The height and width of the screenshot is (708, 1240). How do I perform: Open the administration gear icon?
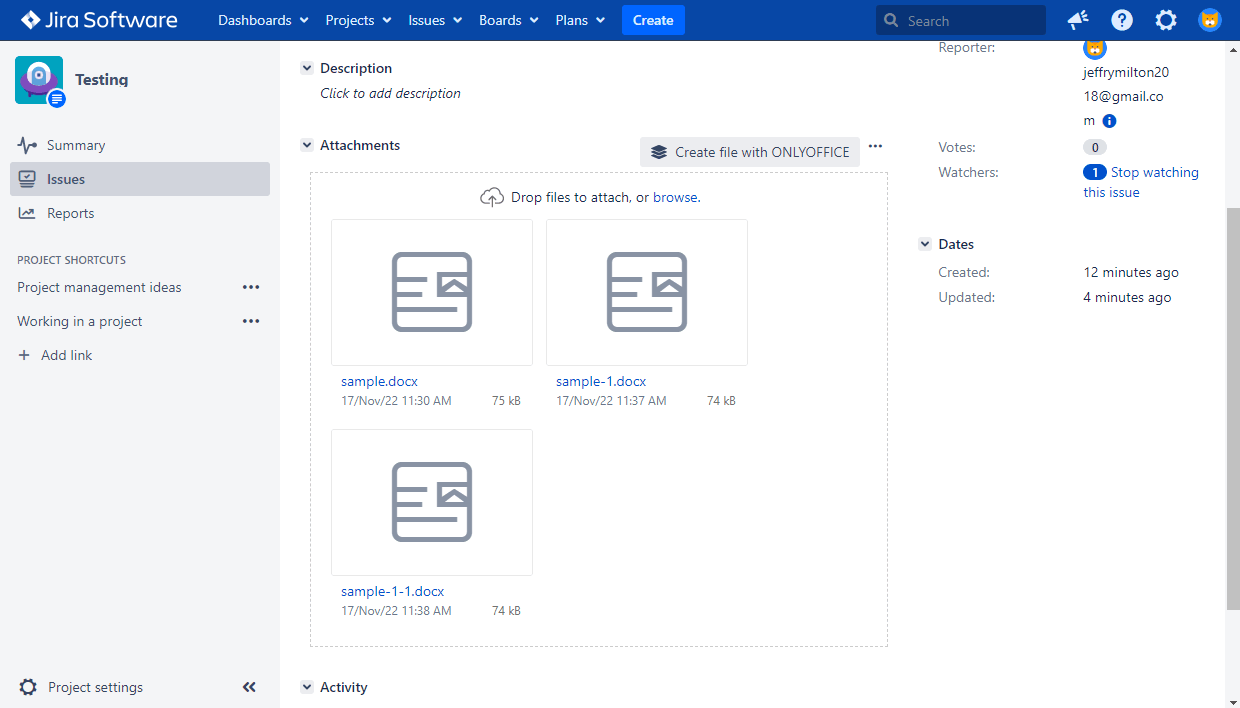click(x=1166, y=20)
